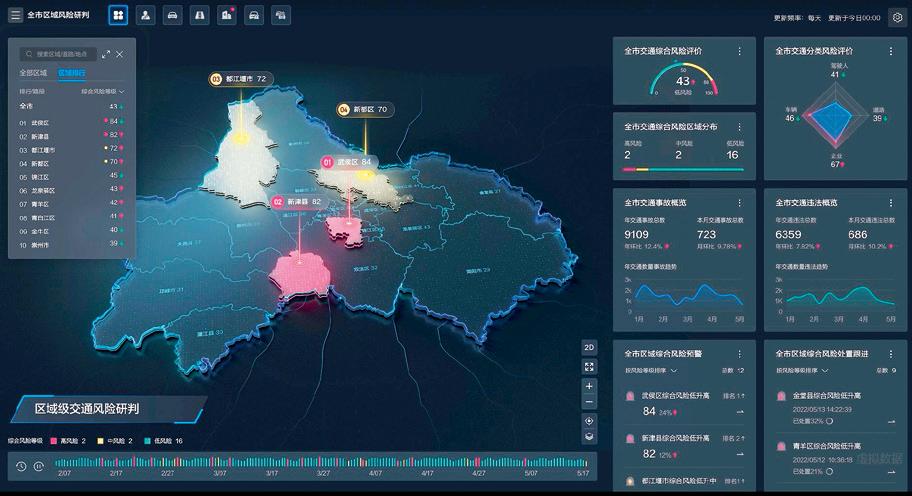The height and width of the screenshot is (496, 912).
Task: Switch to the 全部区域 tab
Action: pos(33,73)
